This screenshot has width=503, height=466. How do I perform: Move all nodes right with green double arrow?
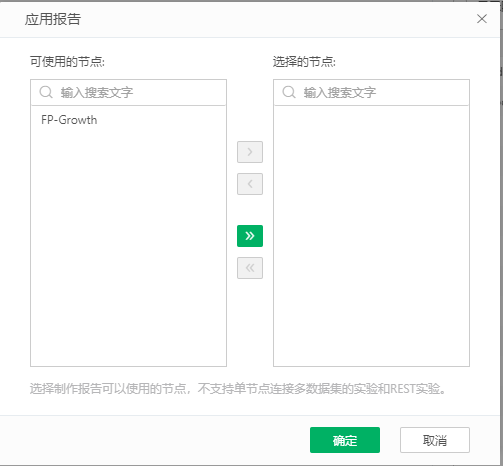click(250, 236)
